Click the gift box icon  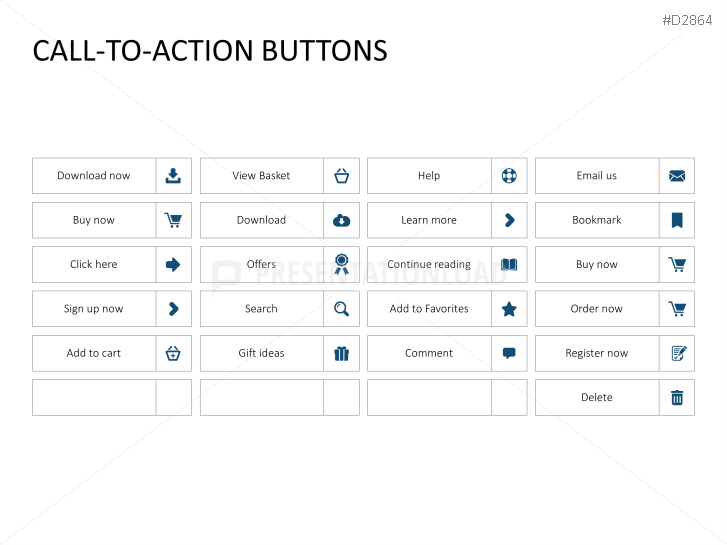pos(341,353)
